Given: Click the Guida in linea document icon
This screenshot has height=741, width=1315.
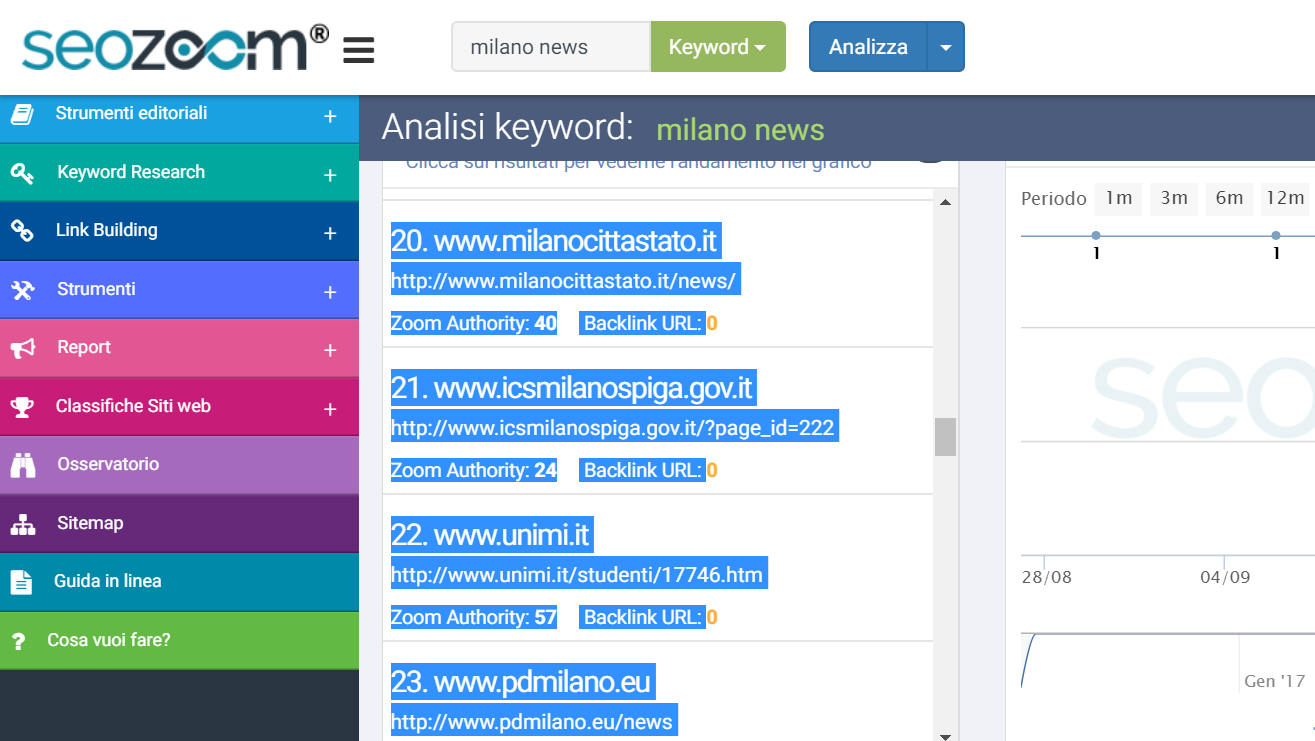Looking at the screenshot, I should (21, 582).
